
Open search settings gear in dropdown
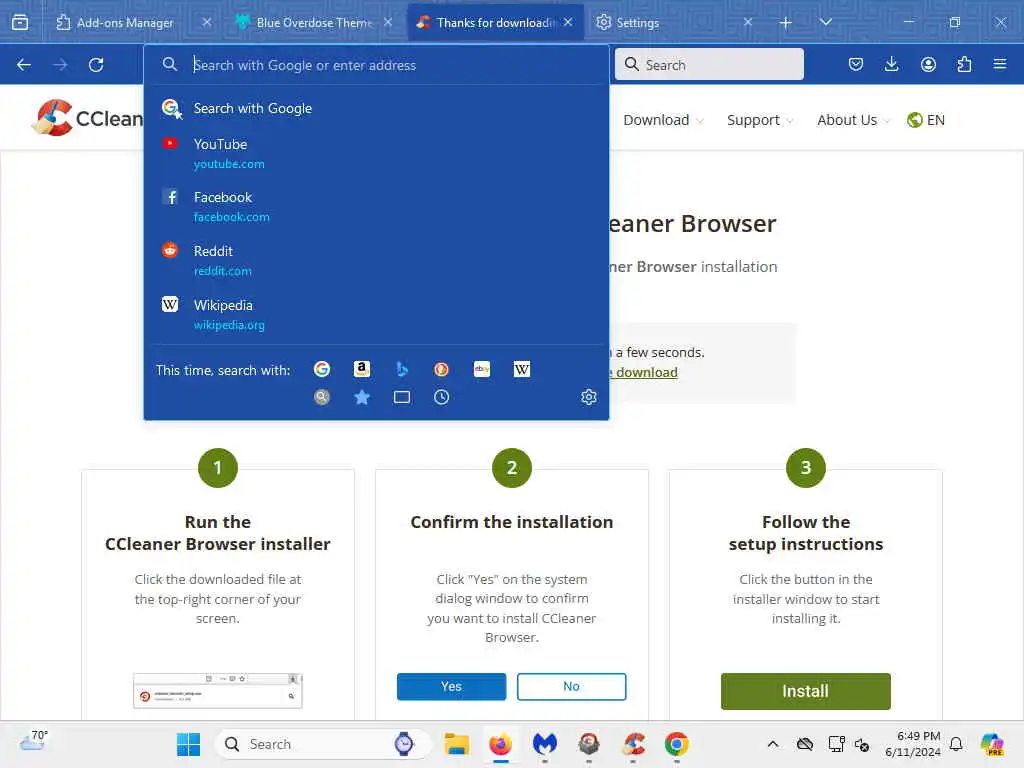point(588,397)
